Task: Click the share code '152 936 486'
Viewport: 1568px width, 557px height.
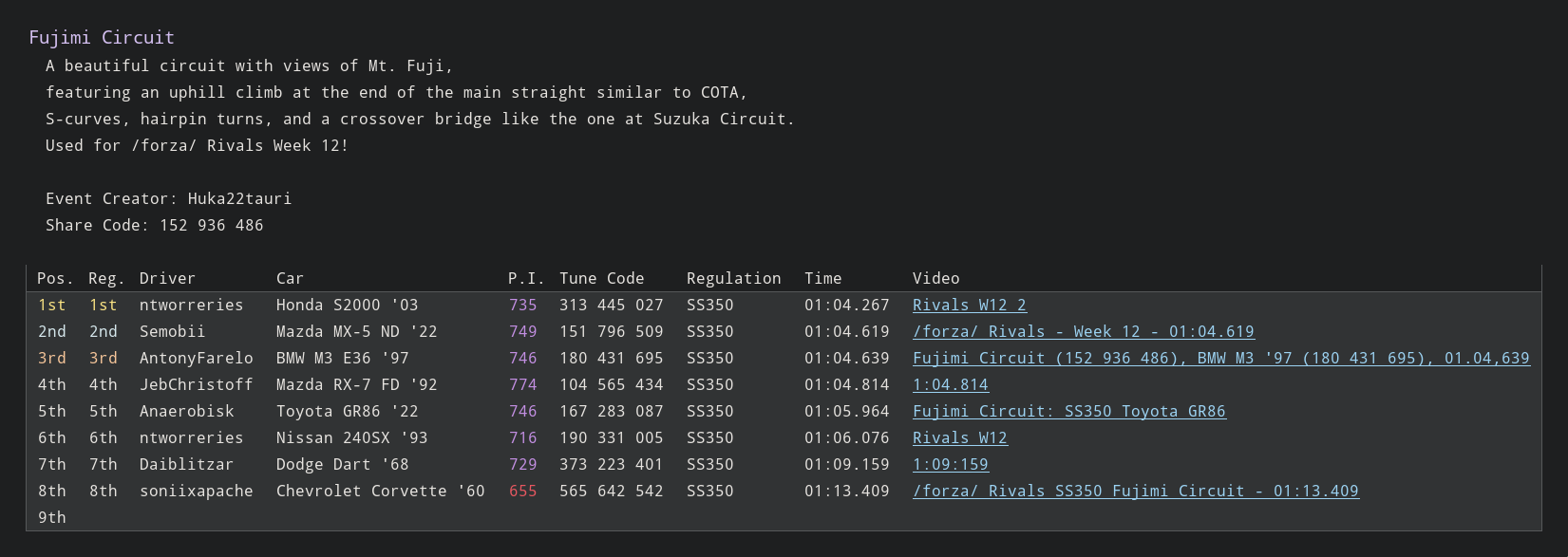Action: click(x=212, y=225)
